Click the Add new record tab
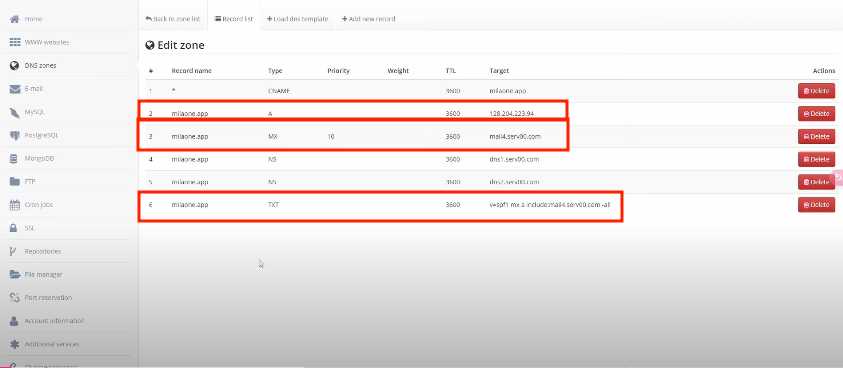 pyautogui.click(x=368, y=19)
